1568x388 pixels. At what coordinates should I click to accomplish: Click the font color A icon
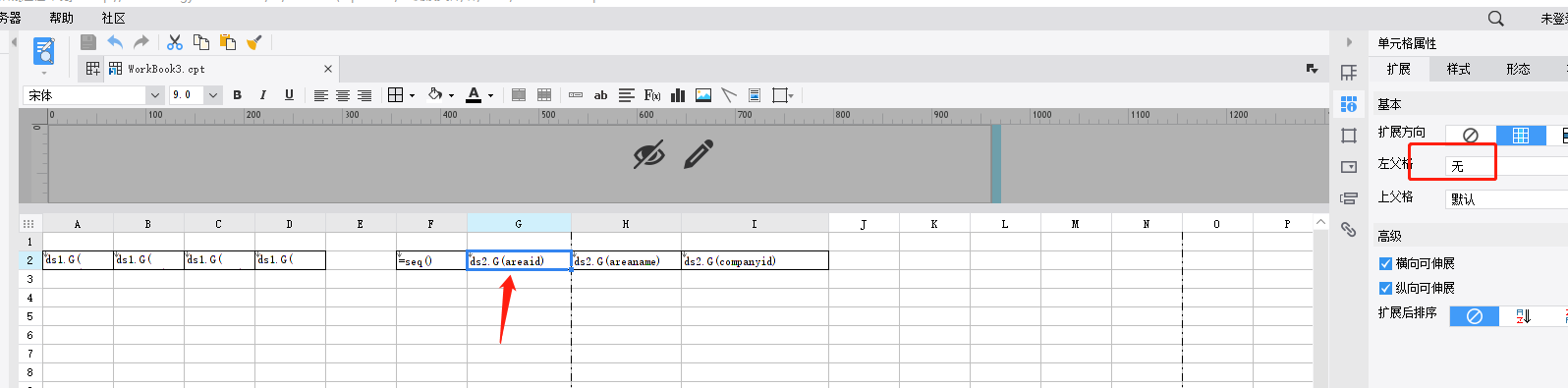(474, 95)
